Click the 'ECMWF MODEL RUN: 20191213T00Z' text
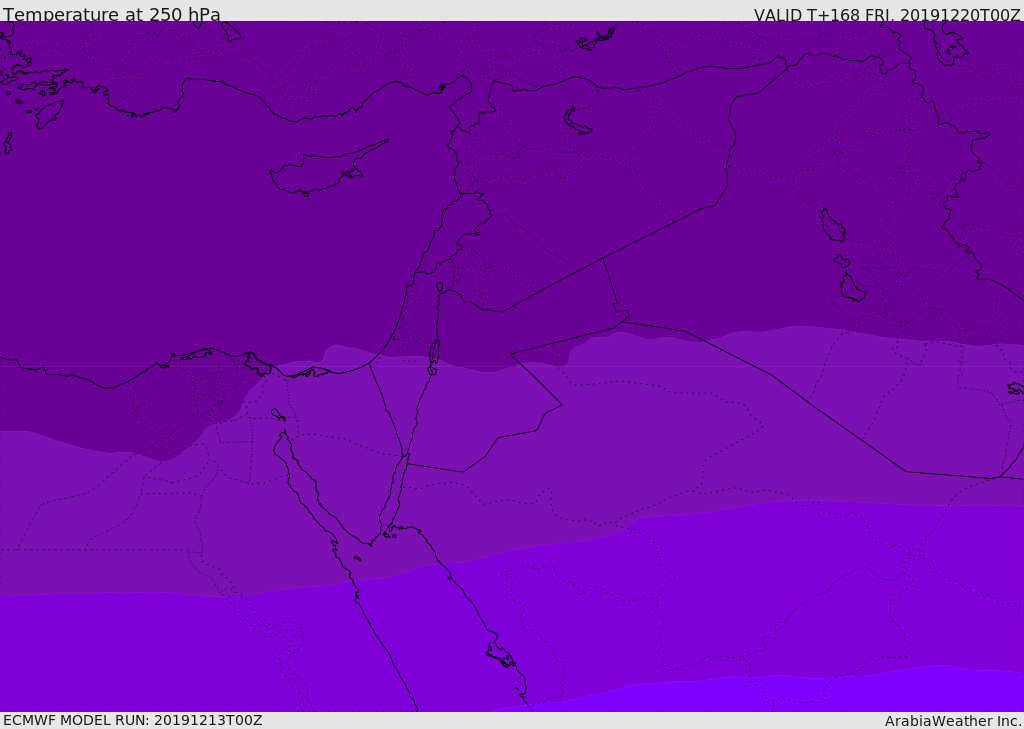Image resolution: width=1024 pixels, height=729 pixels. 133,720
